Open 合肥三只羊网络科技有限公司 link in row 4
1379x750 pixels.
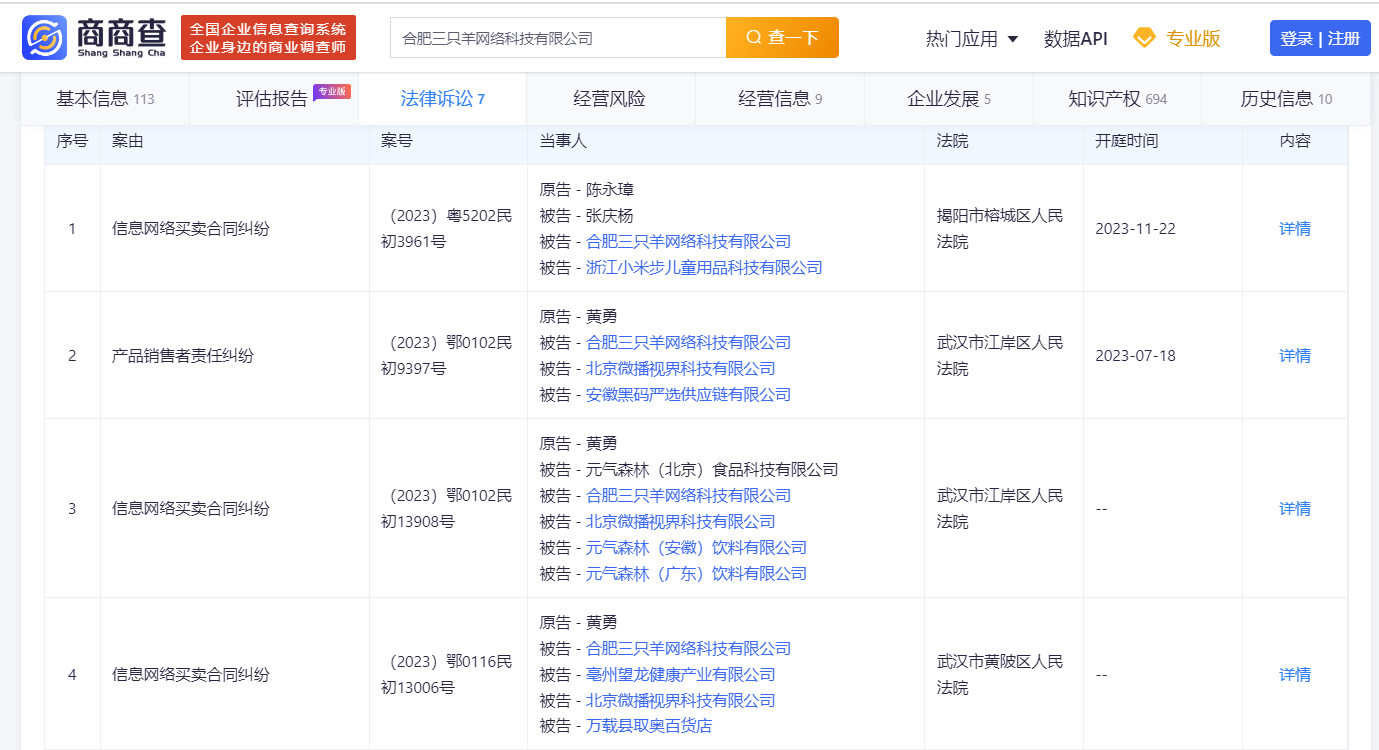tap(688, 648)
